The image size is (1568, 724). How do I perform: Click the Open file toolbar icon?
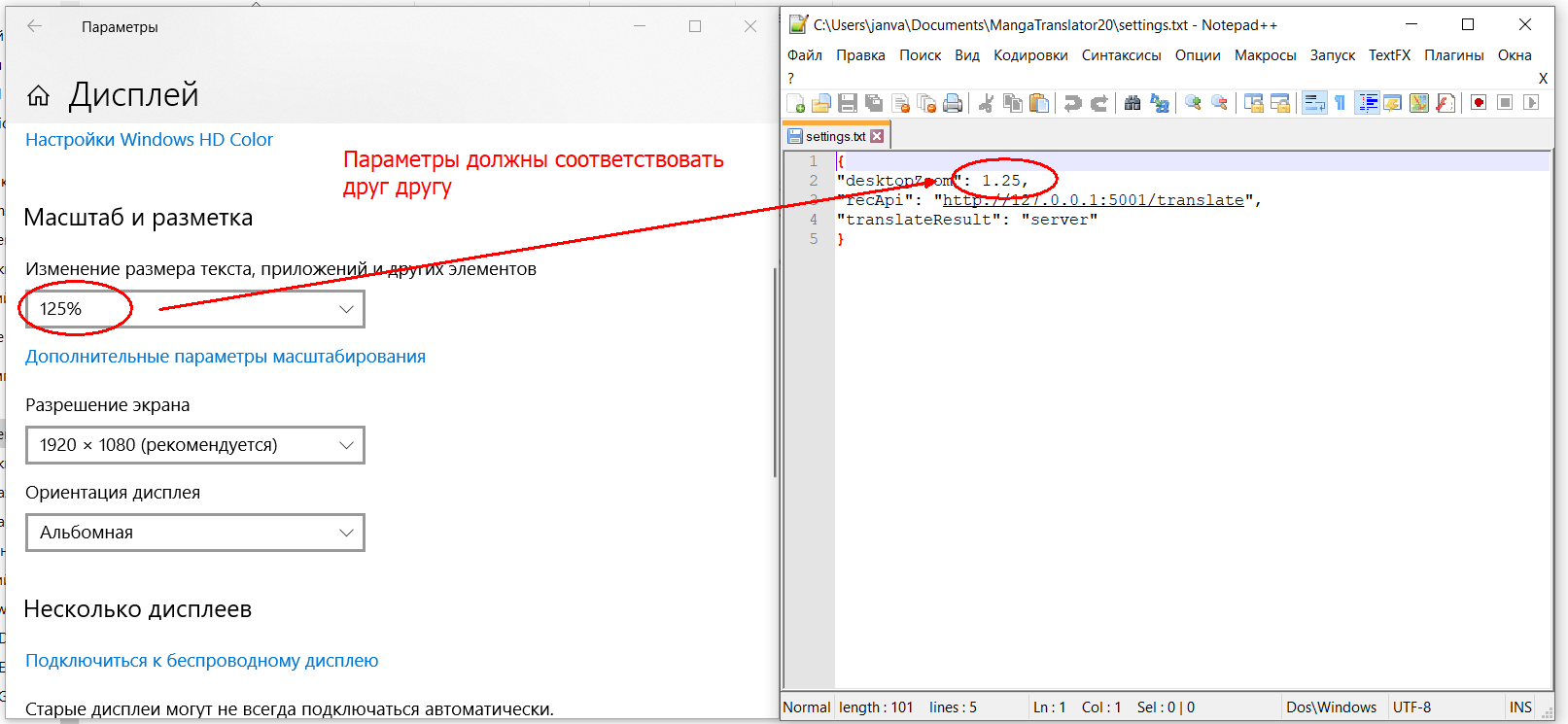[x=821, y=103]
